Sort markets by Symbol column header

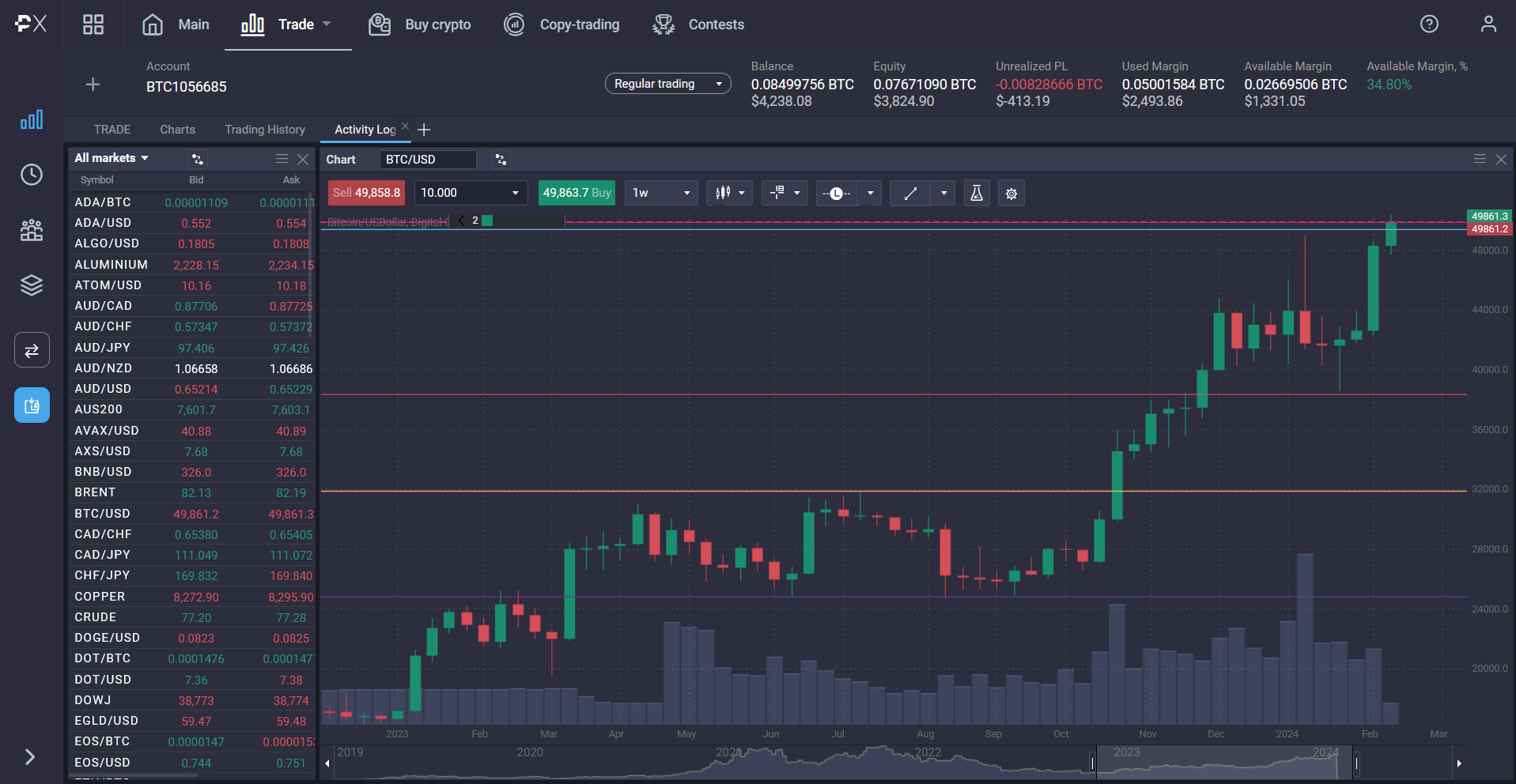click(x=96, y=180)
